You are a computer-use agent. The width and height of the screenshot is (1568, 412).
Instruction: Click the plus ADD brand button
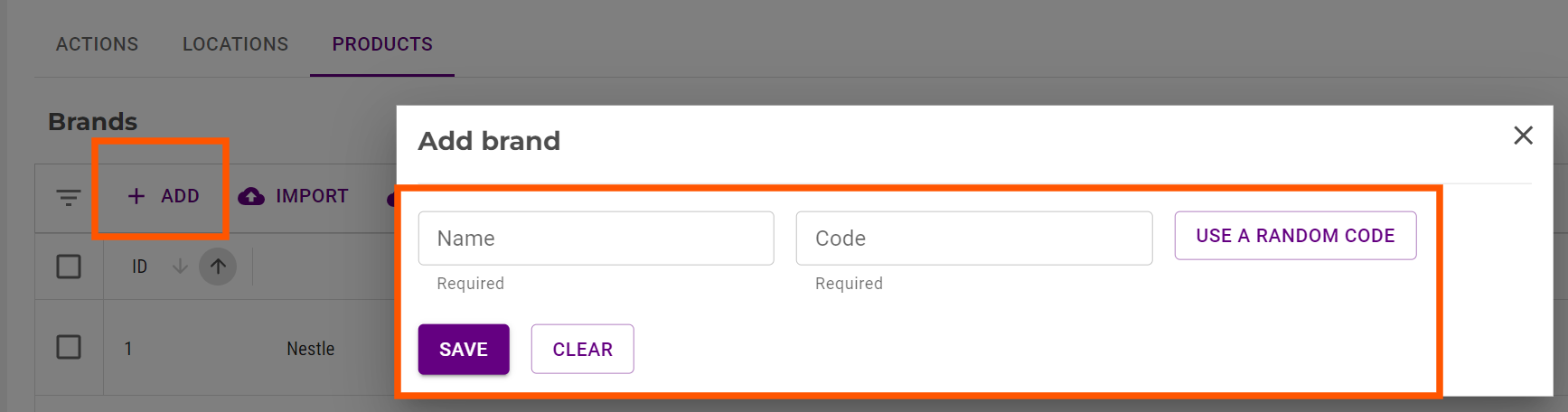tap(164, 196)
